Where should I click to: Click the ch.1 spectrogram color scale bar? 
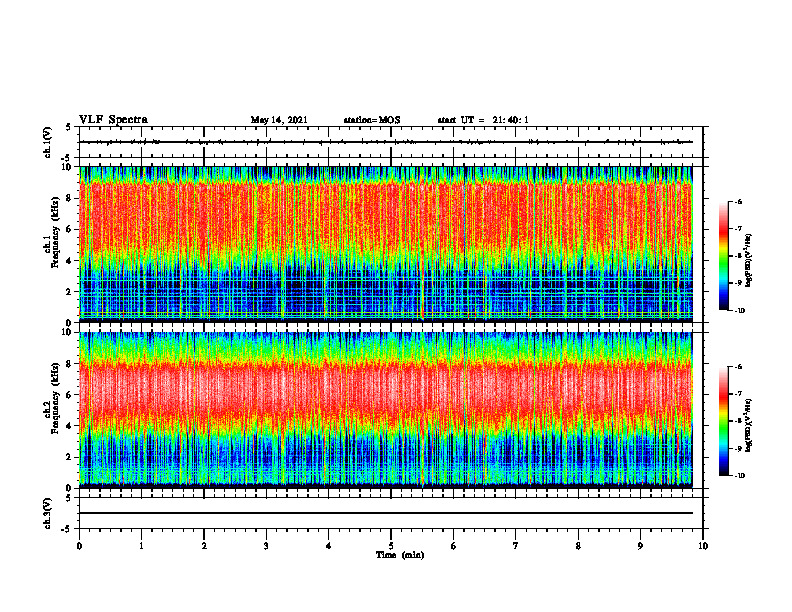coord(723,256)
